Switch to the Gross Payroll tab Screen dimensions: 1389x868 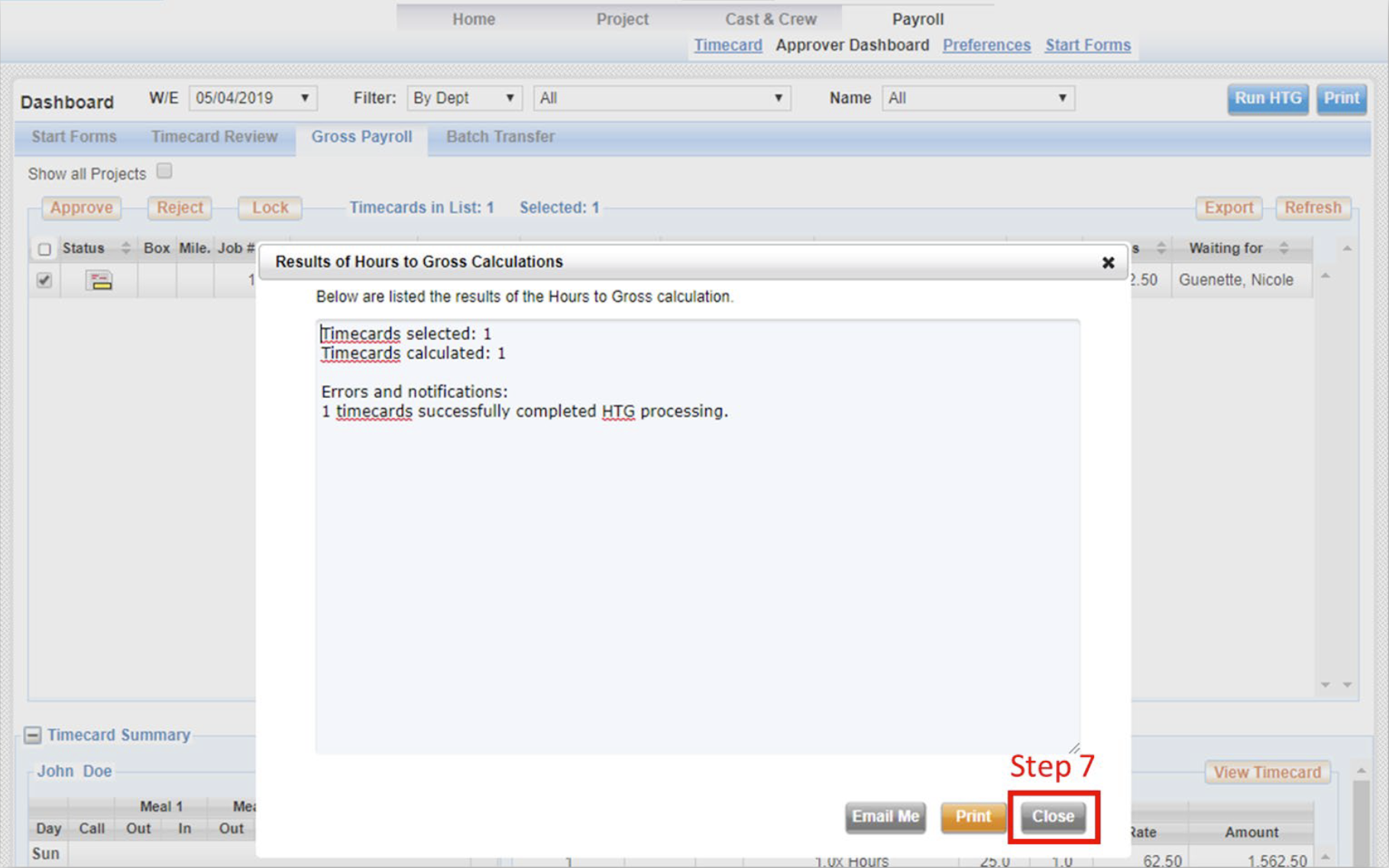pyautogui.click(x=361, y=137)
